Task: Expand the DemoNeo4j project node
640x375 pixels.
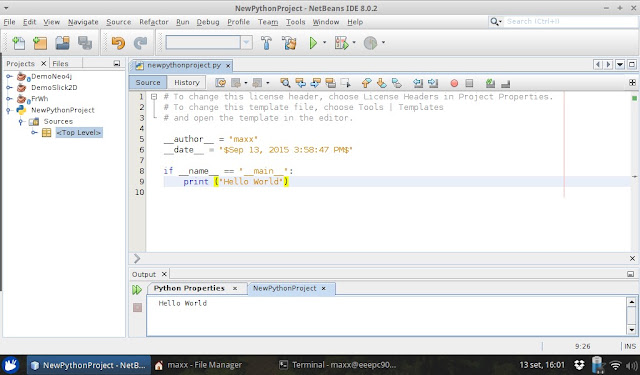Action: click(9, 76)
